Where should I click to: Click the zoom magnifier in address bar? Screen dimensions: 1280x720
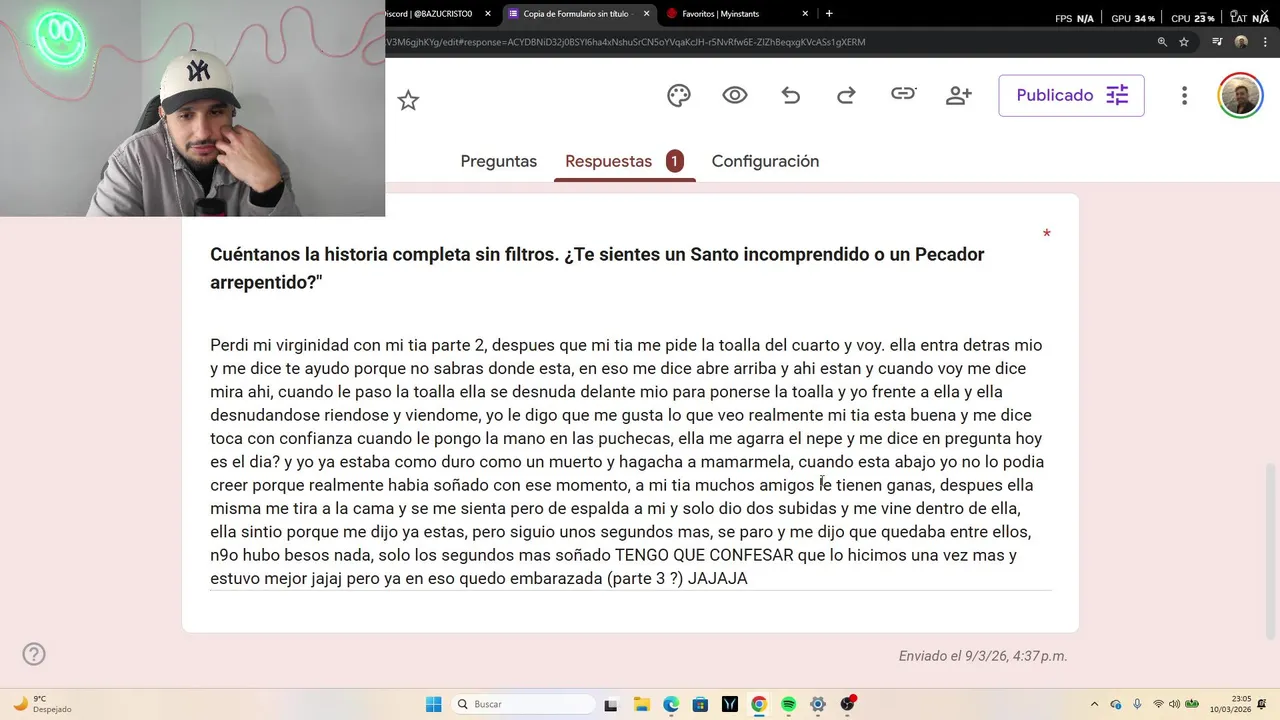1162,42
